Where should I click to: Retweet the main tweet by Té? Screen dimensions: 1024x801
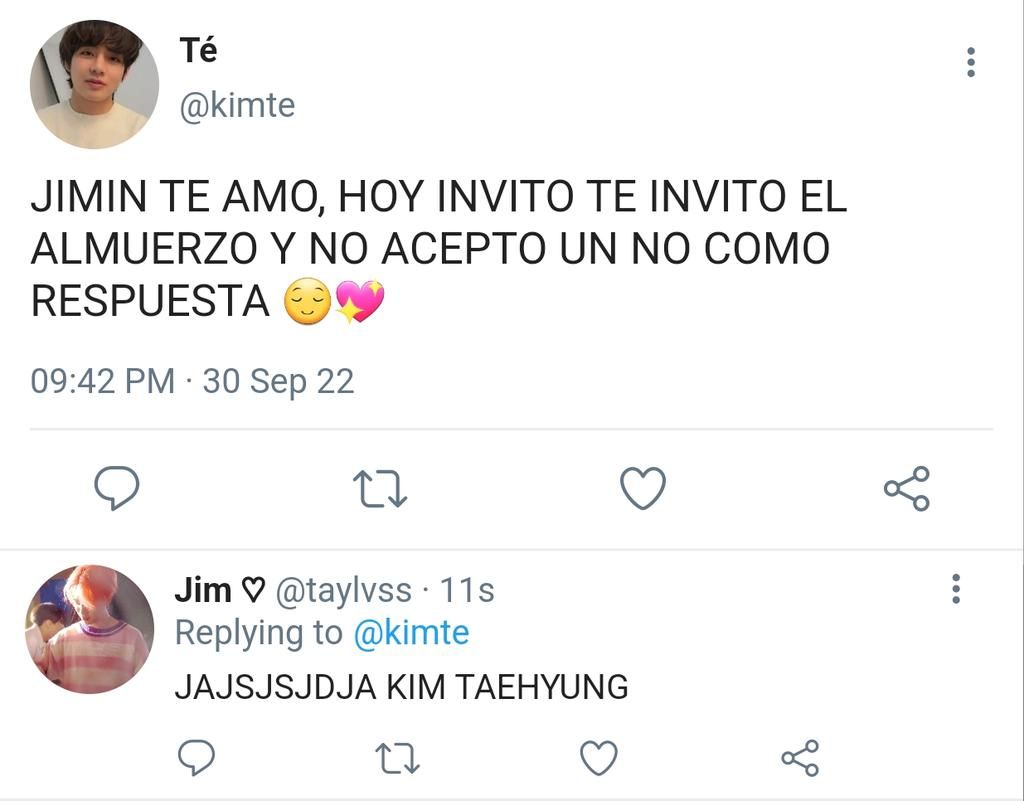tap(380, 489)
